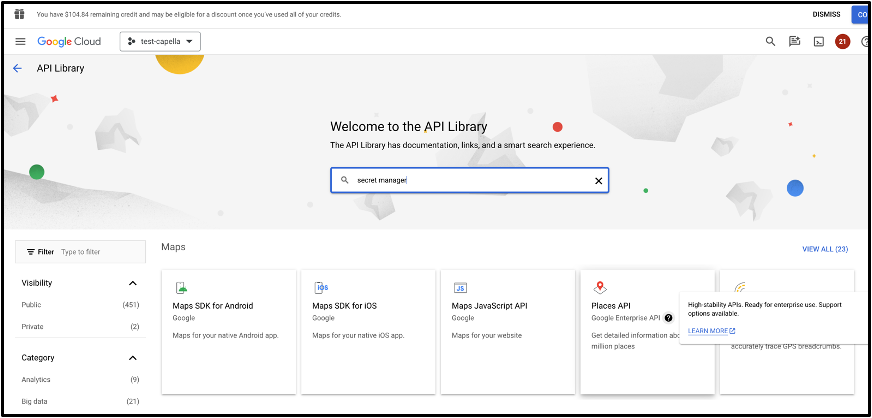This screenshot has width=872, height=418.
Task: Click the Google Cloud logo
Action: (69, 42)
